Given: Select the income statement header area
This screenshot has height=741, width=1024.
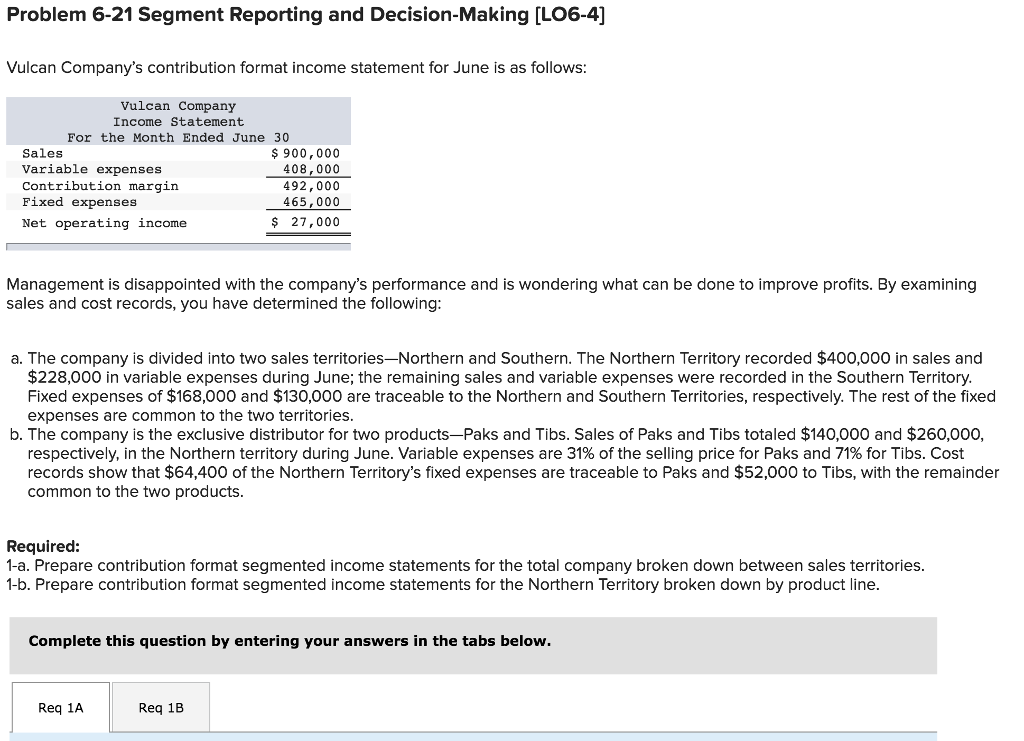Looking at the screenshot, I should tap(178, 120).
